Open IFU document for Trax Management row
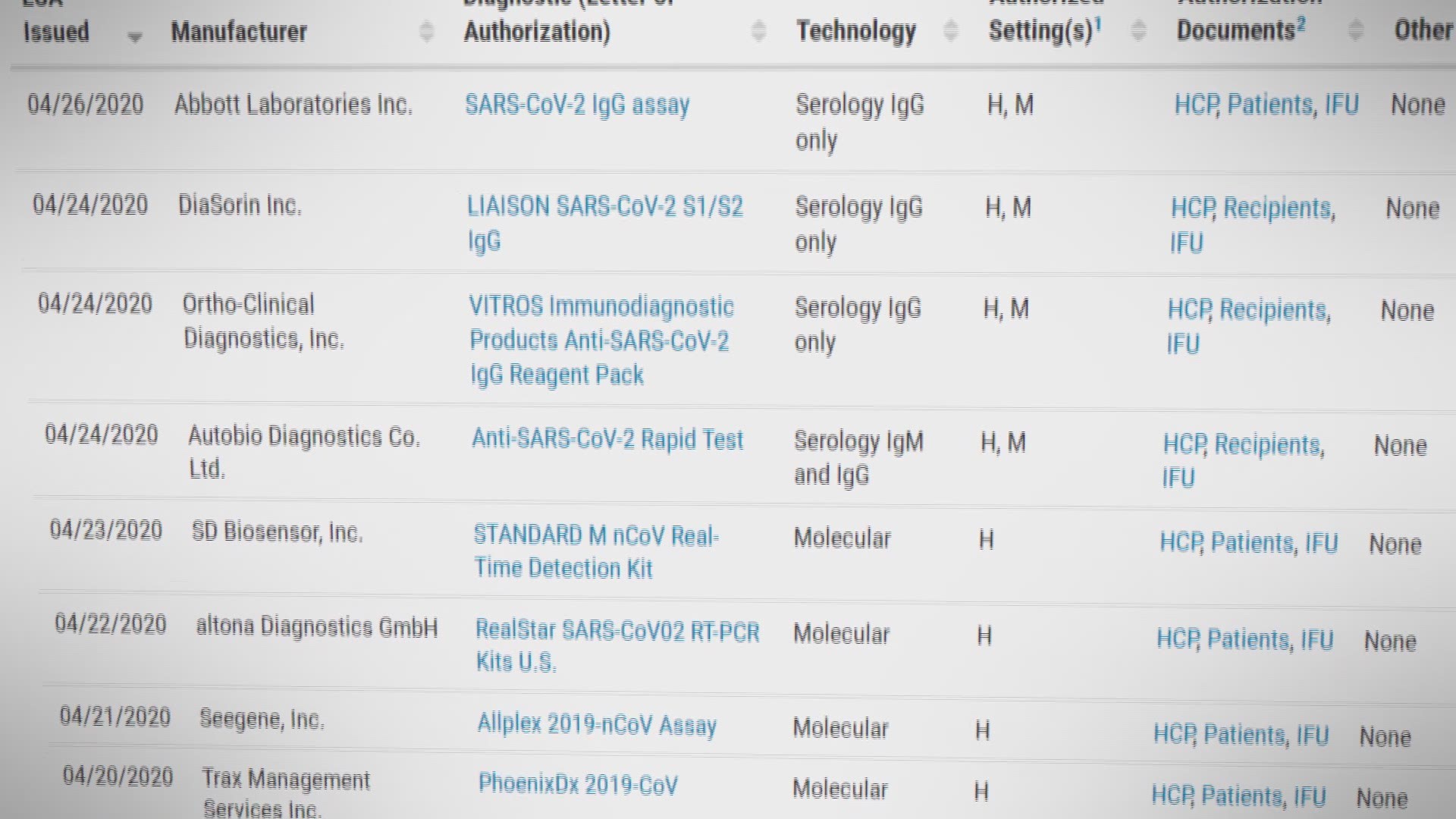 1310,797
